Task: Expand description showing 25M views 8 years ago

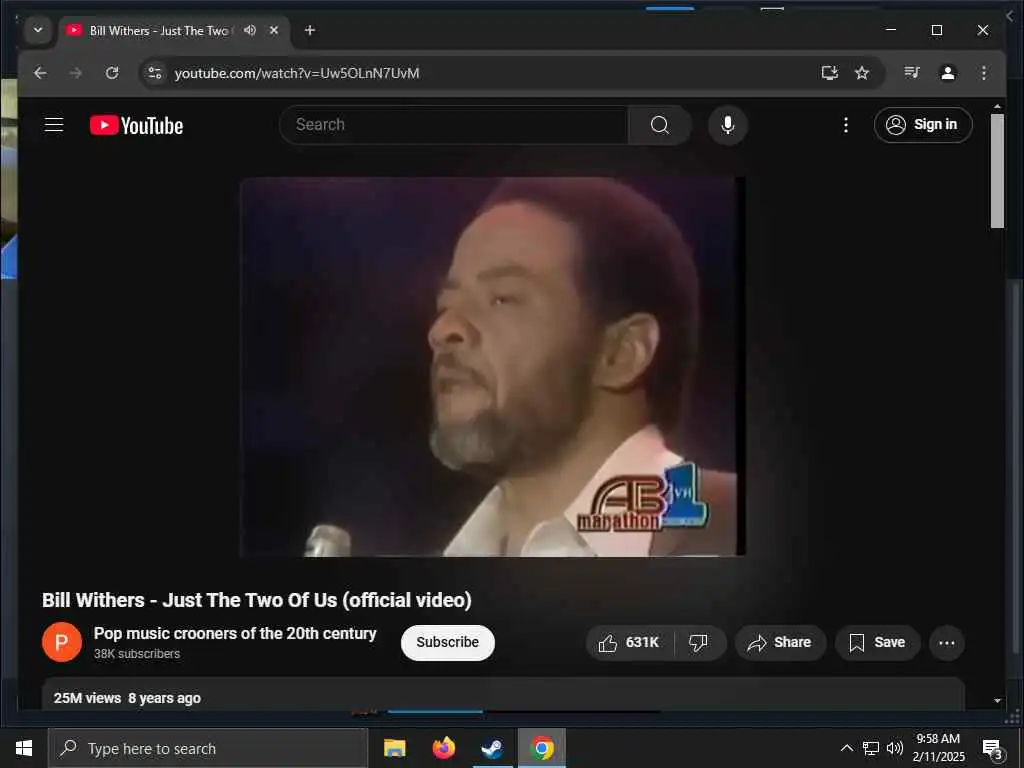Action: [x=503, y=695]
